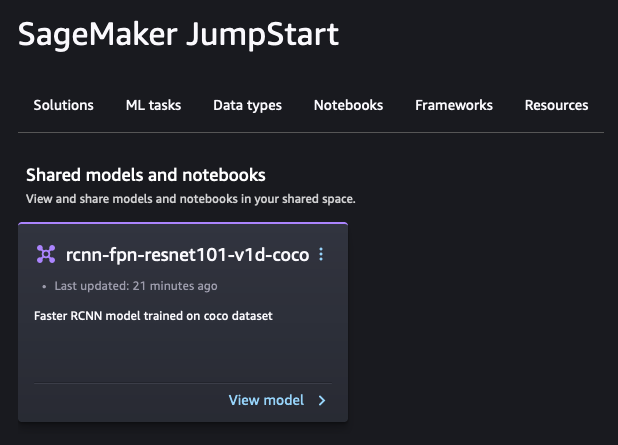Viewport: 618px width, 445px height.
Task: Click the bullet dot before Last updated
Action: (x=44, y=287)
